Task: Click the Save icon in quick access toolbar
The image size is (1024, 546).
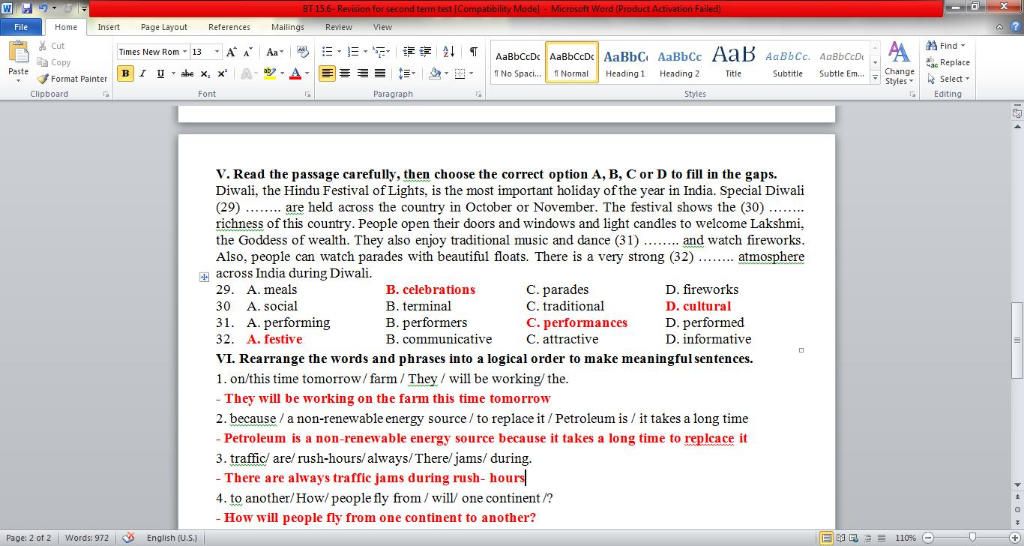Action: [27, 8]
